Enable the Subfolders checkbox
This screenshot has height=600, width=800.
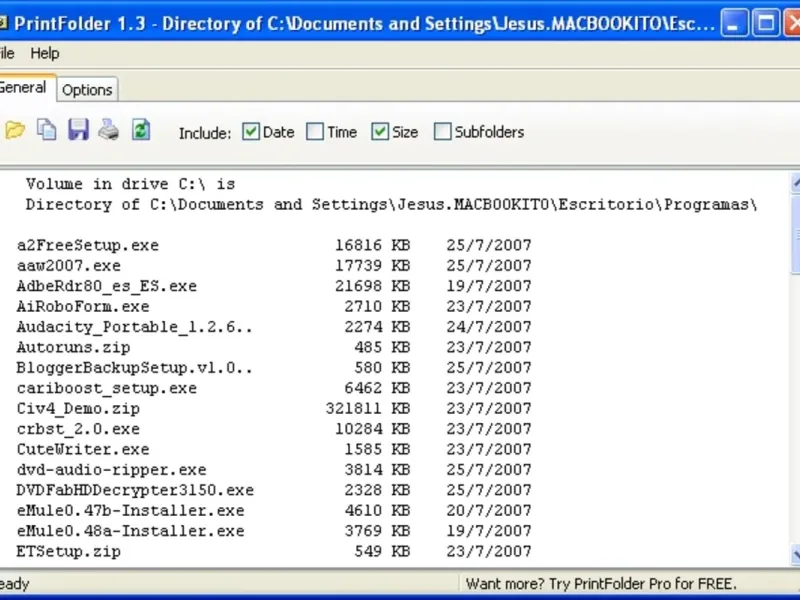click(442, 132)
